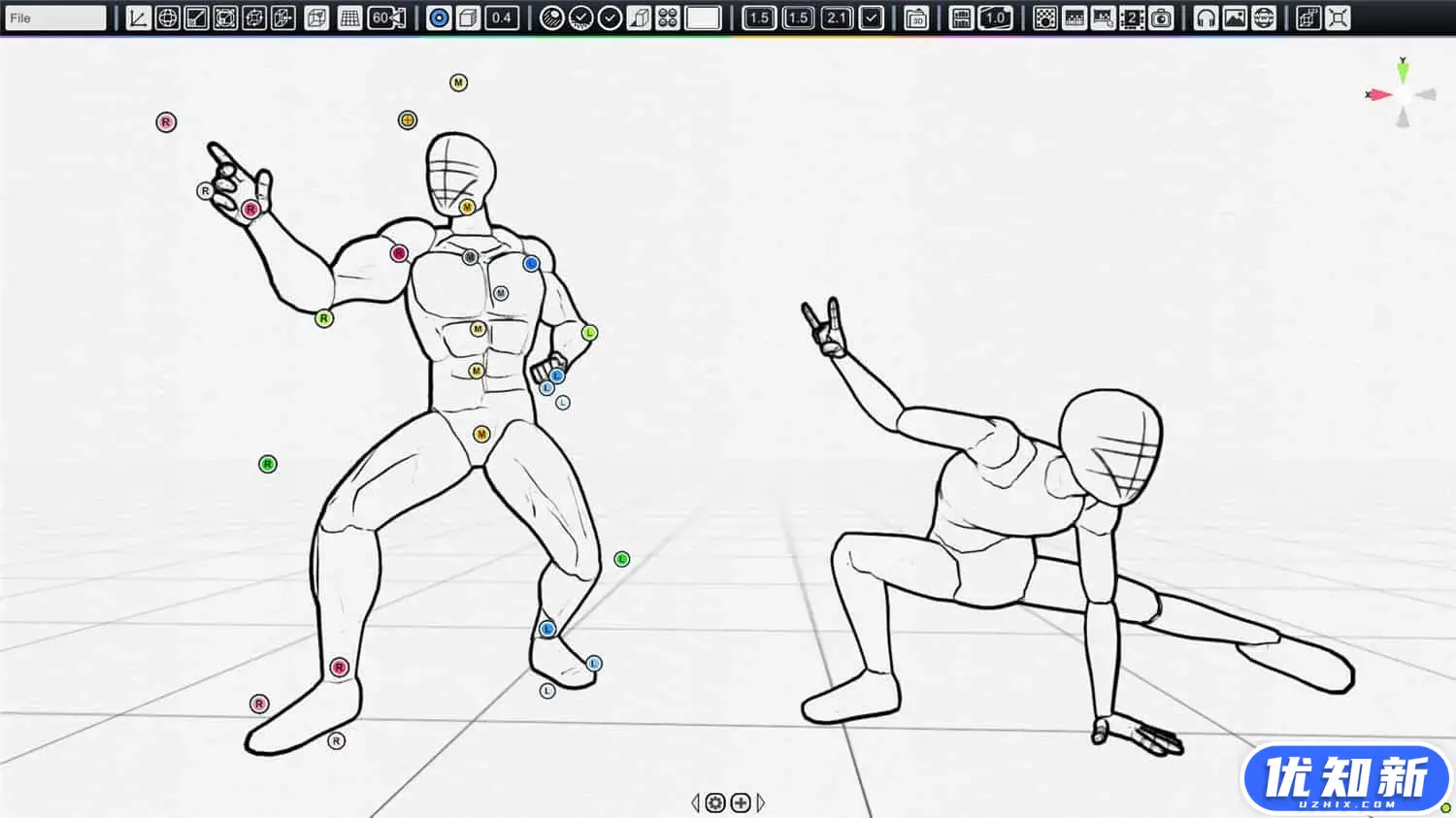Click the diagonally split square icon

(x=196, y=17)
